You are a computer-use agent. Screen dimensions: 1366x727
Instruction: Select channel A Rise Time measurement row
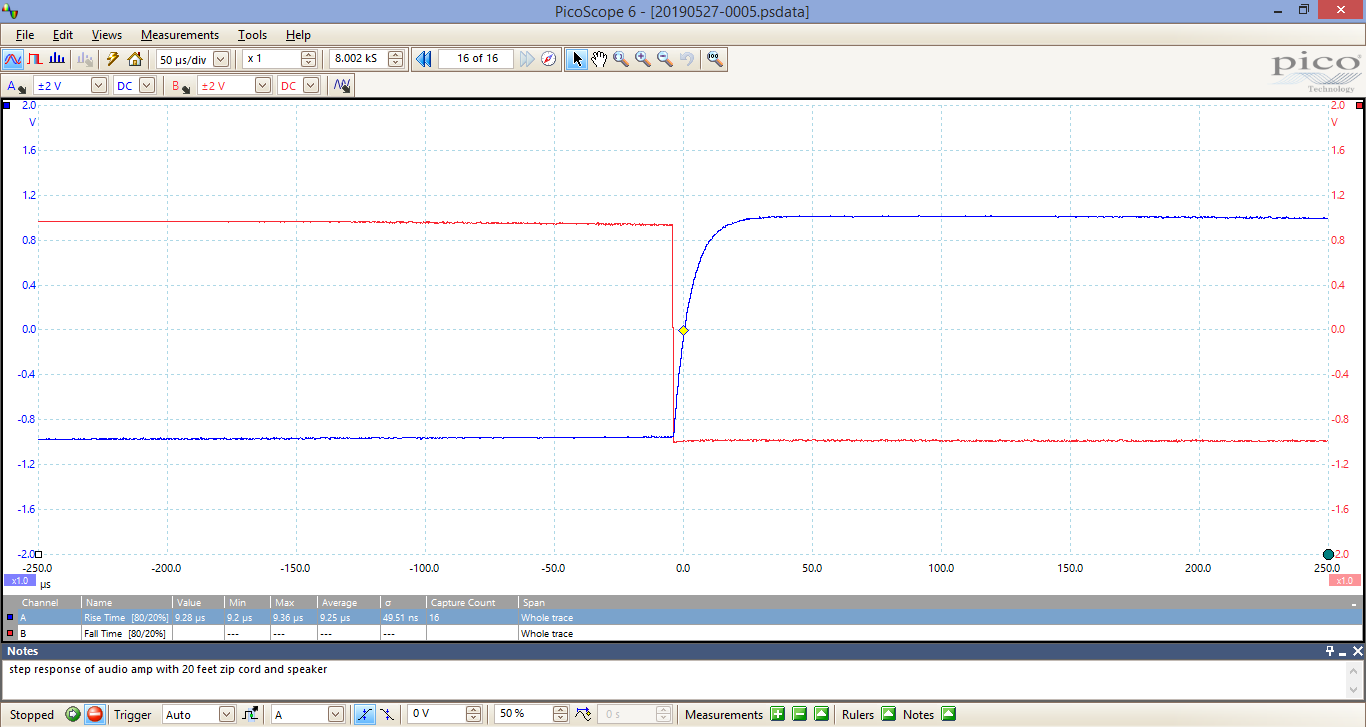683,618
